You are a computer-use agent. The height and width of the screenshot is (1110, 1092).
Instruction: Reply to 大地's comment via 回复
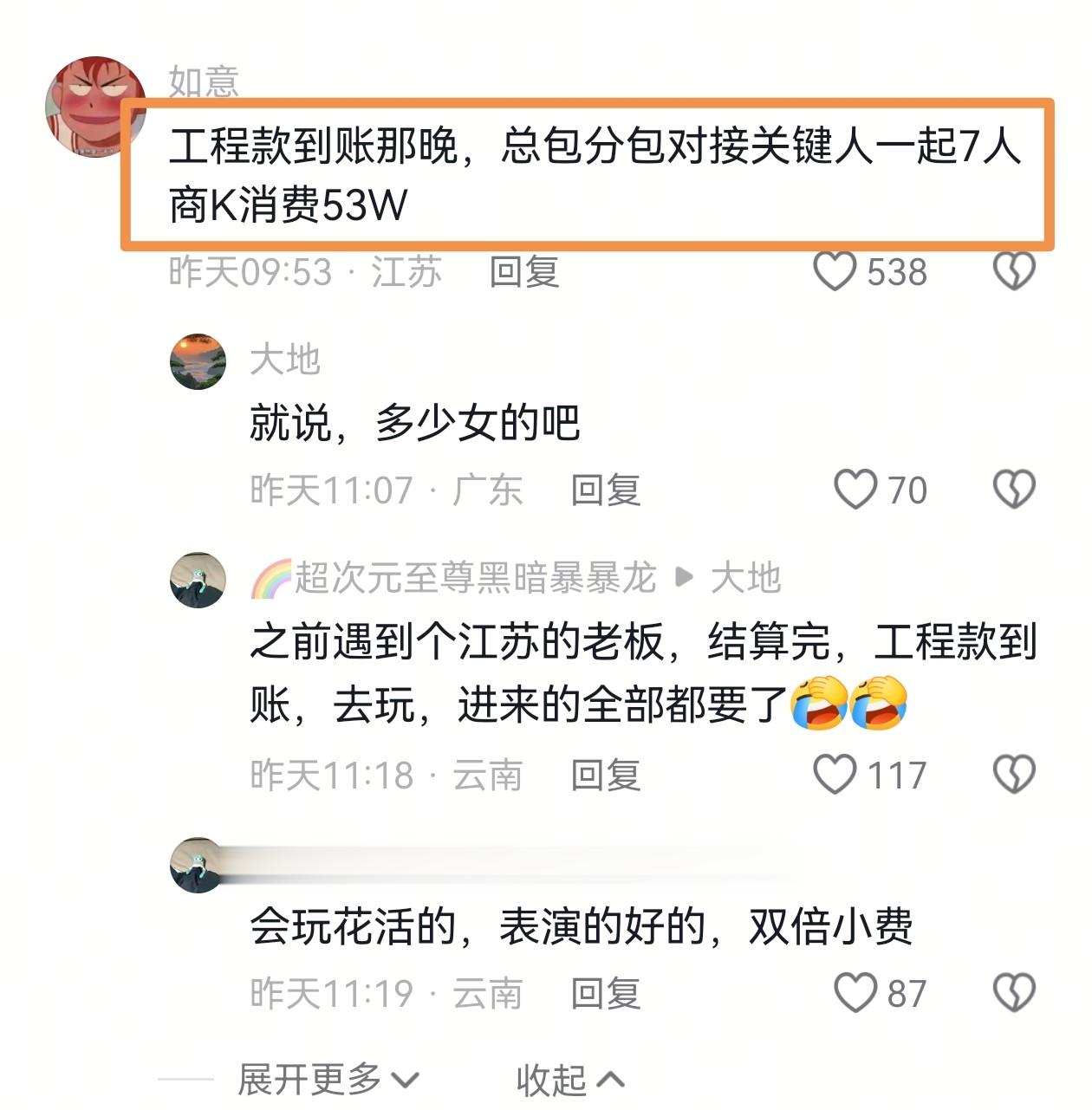605,490
